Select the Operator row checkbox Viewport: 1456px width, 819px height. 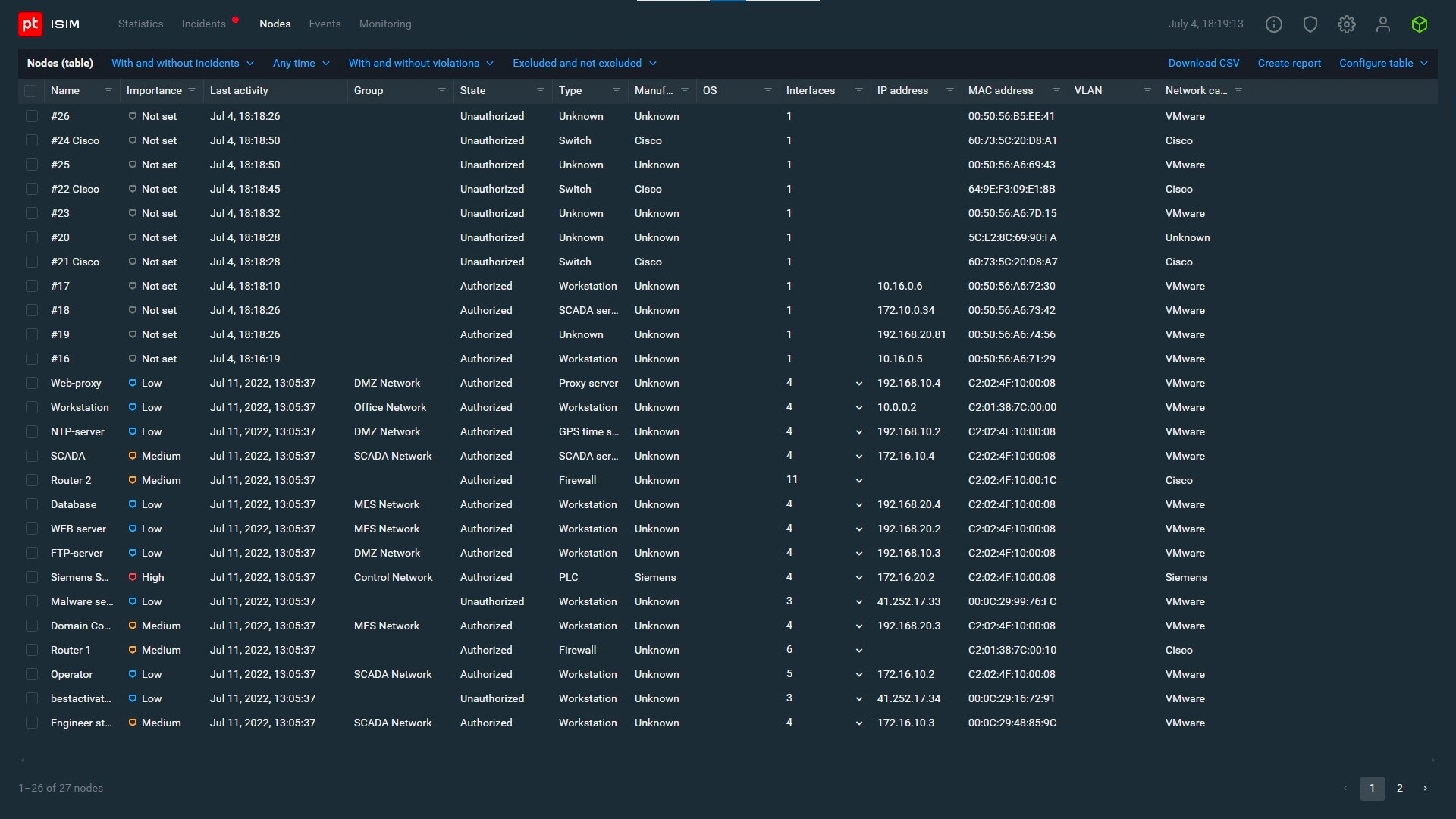point(31,674)
